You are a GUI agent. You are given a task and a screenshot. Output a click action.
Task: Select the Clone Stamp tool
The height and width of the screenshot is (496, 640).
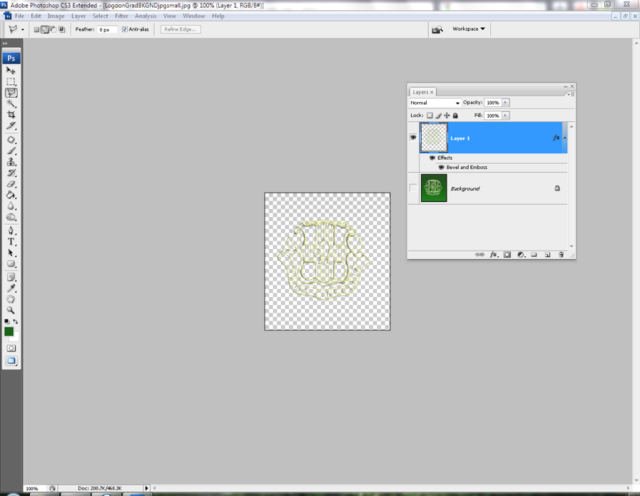11,162
